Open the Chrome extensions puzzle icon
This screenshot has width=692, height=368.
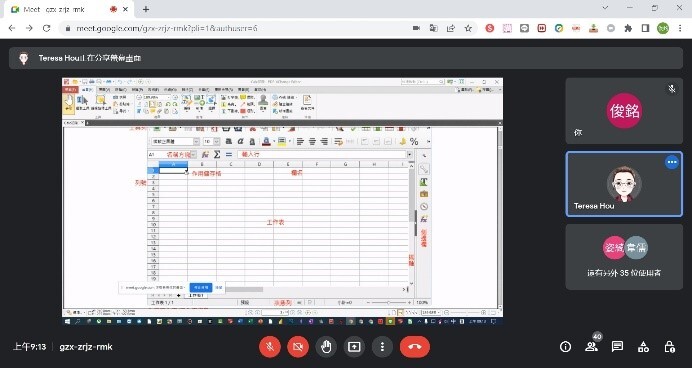click(628, 28)
